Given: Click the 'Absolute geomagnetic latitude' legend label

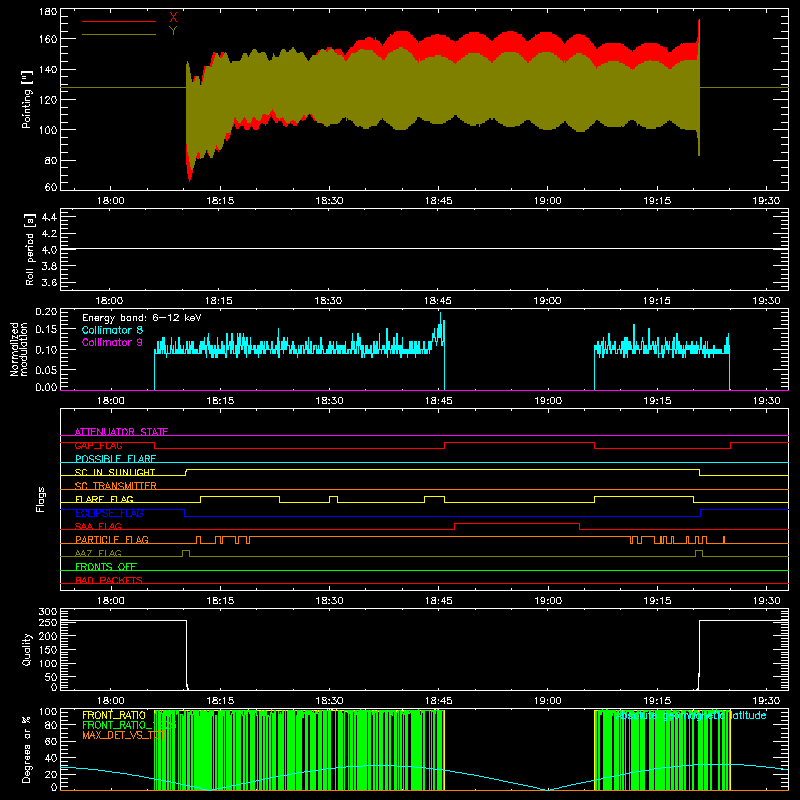Looking at the screenshot, I should (691, 716).
